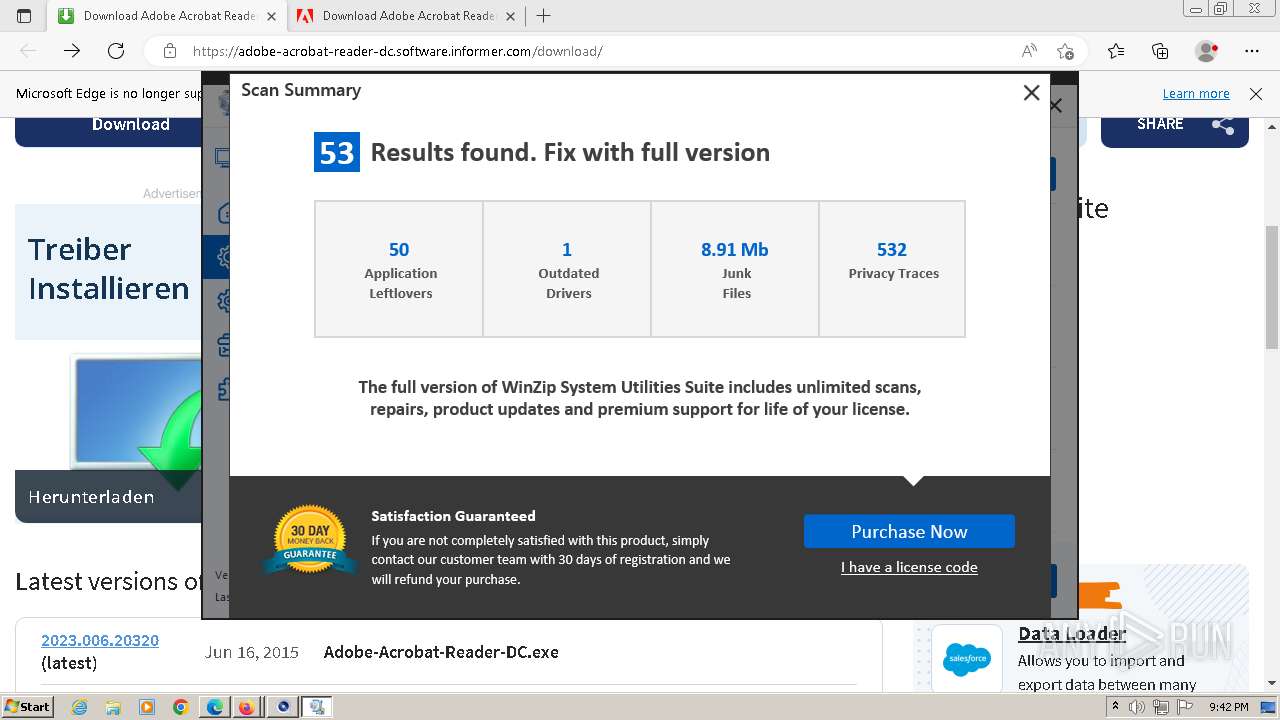The width and height of the screenshot is (1280, 720).
Task: Close the first browser tab
Action: click(x=271, y=16)
